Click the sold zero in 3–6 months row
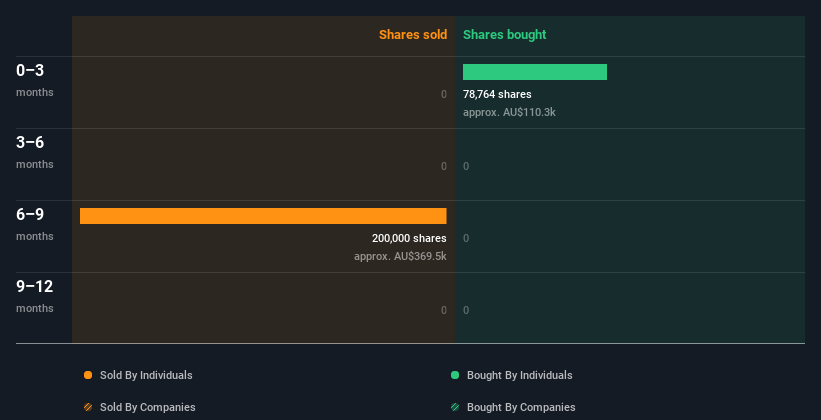 pos(443,166)
